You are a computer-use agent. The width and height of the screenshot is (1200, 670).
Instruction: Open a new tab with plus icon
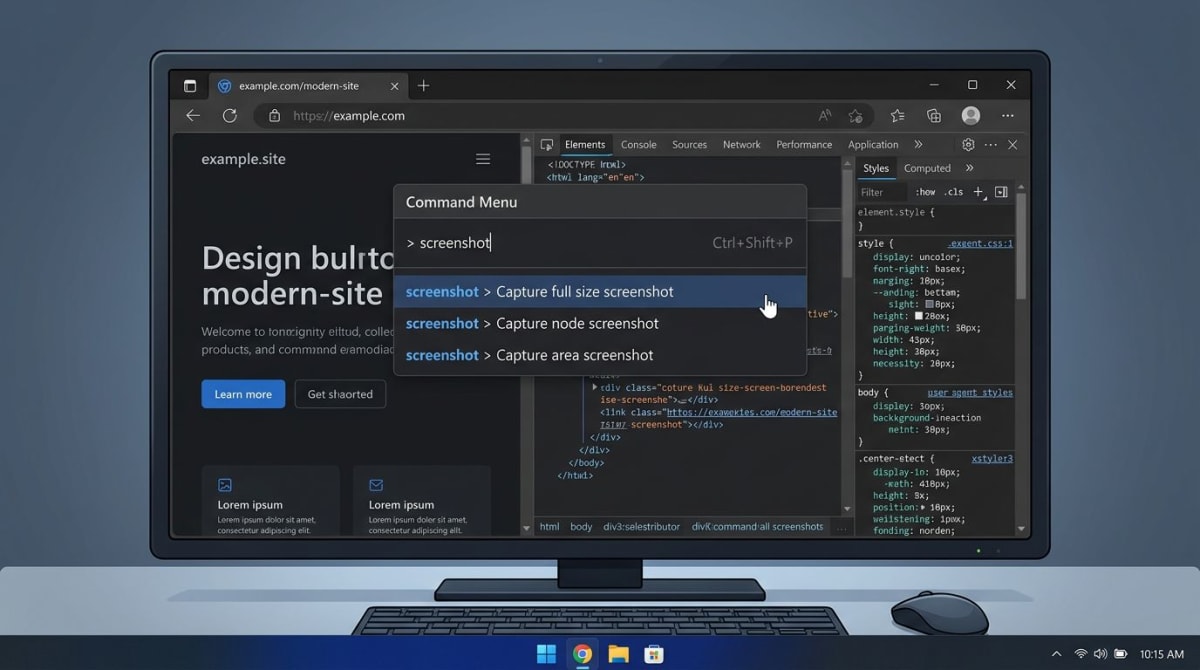tap(423, 86)
